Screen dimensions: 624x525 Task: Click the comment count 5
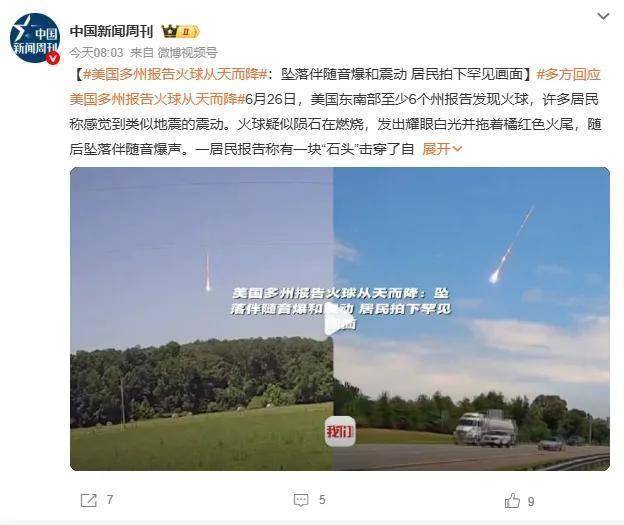322,500
